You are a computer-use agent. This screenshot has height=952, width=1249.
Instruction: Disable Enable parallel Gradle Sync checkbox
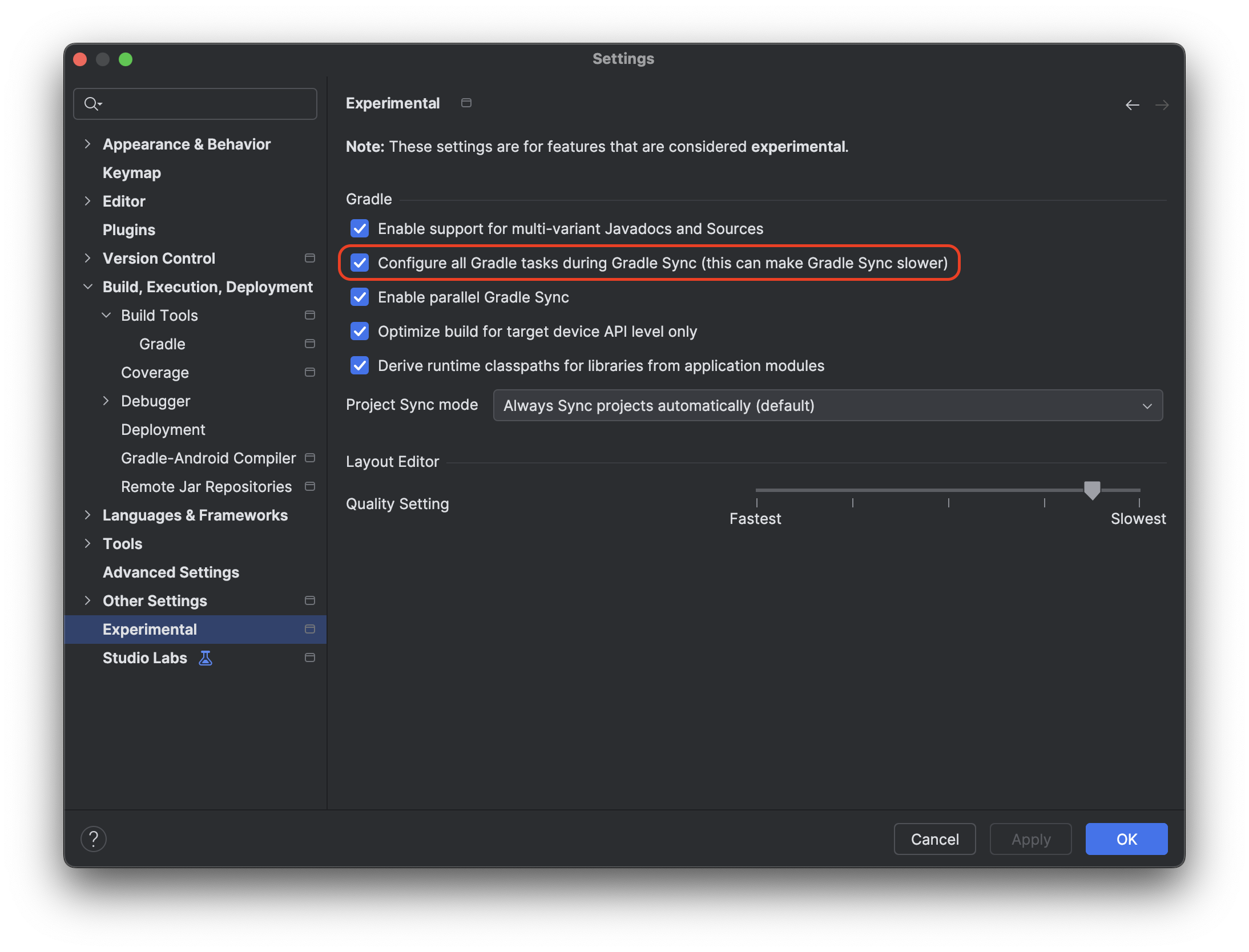[x=360, y=297]
